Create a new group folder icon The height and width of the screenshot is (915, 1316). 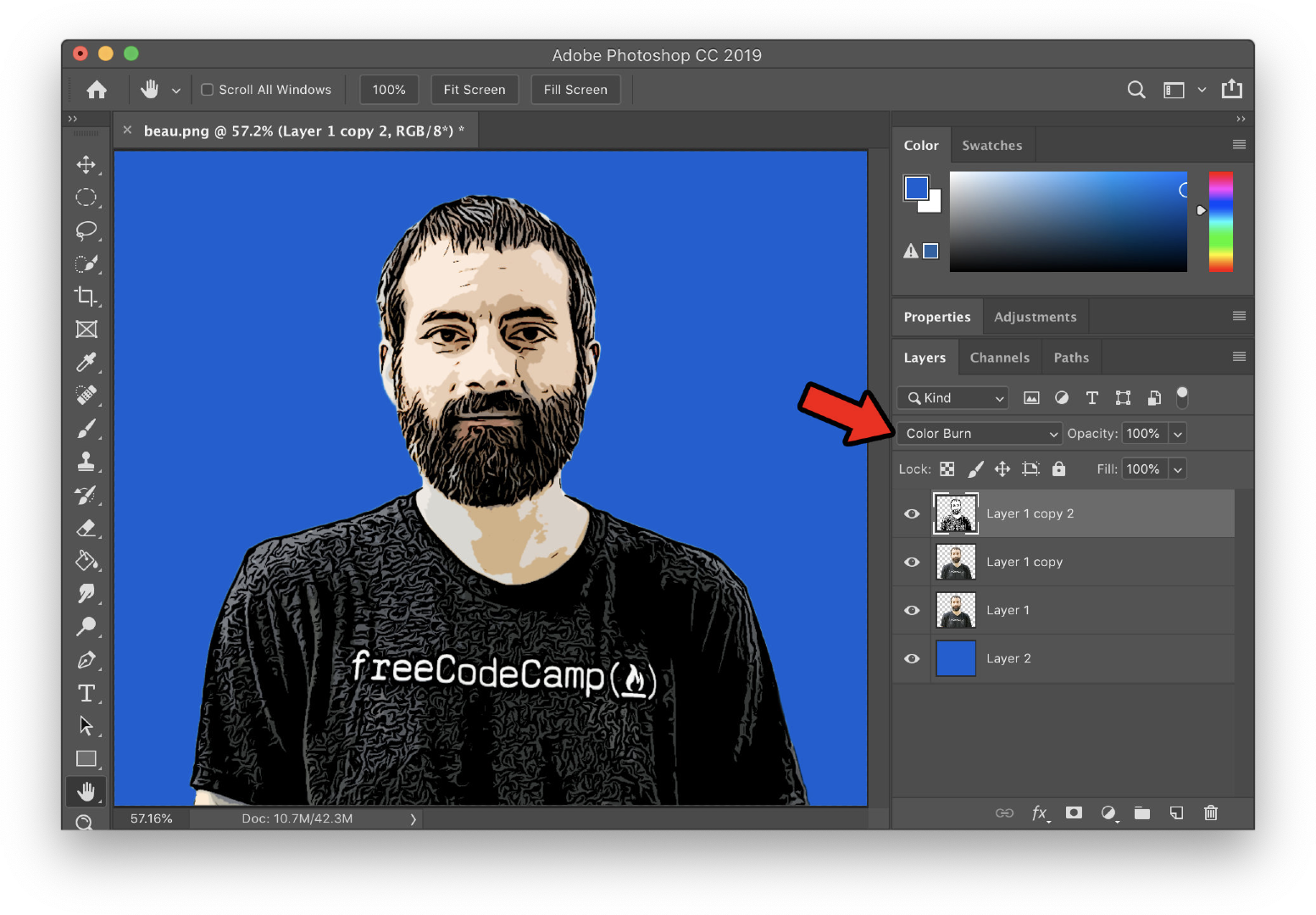[x=1142, y=813]
